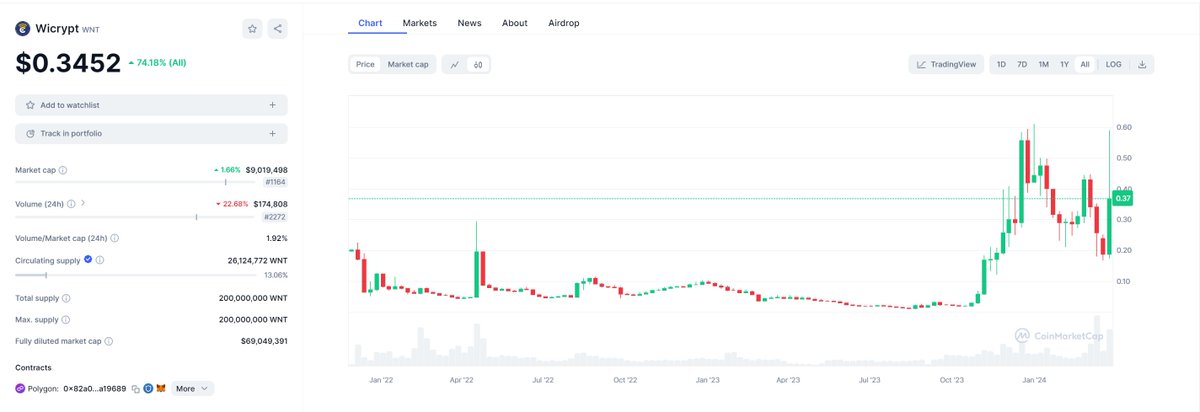This screenshot has width=1200, height=412.
Task: Click the verified badge by Circulating supply
Action: click(x=89, y=260)
